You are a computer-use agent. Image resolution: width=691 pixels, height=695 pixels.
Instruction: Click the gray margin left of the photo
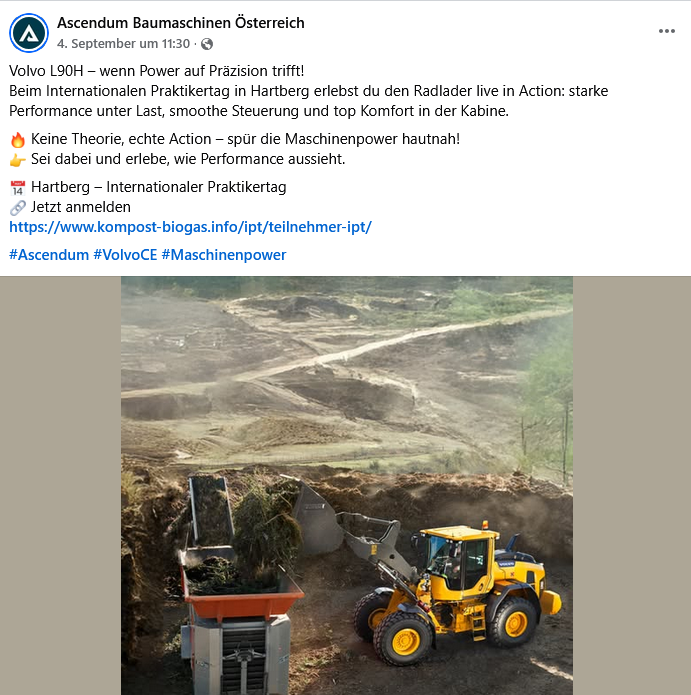click(x=60, y=485)
